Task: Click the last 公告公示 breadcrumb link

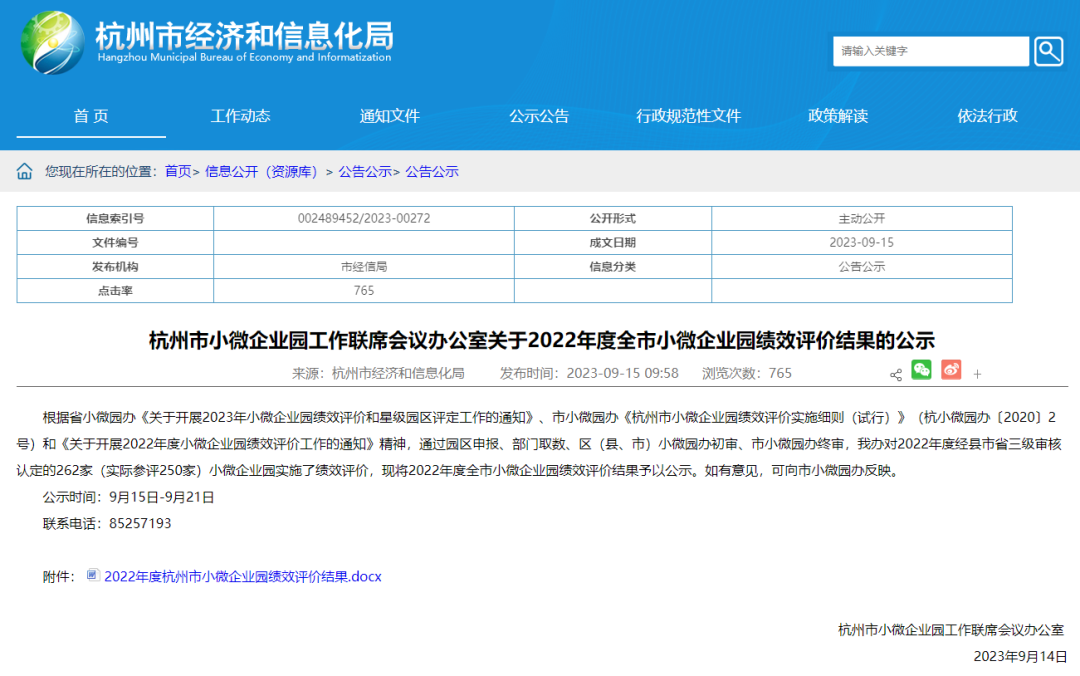Action: (432, 170)
